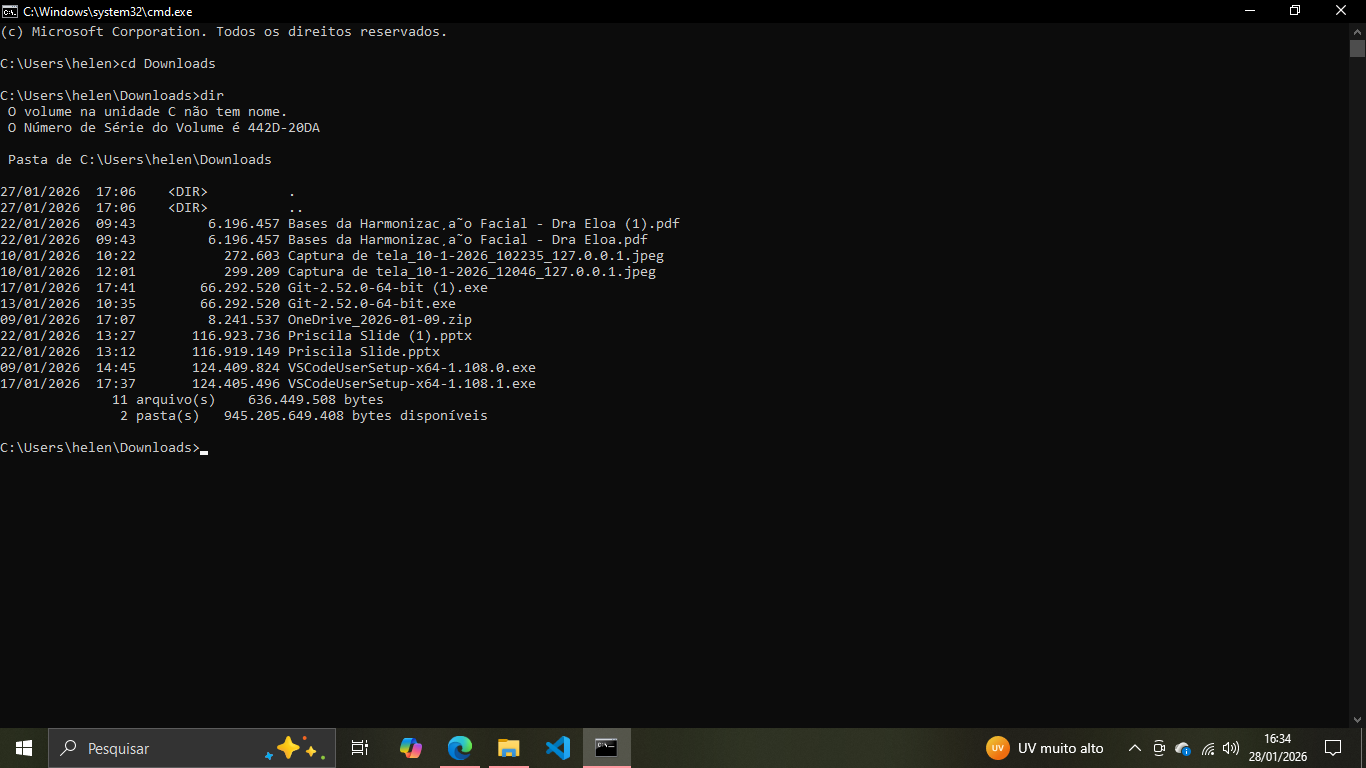Minimize the cmd.exe window

(1249, 11)
